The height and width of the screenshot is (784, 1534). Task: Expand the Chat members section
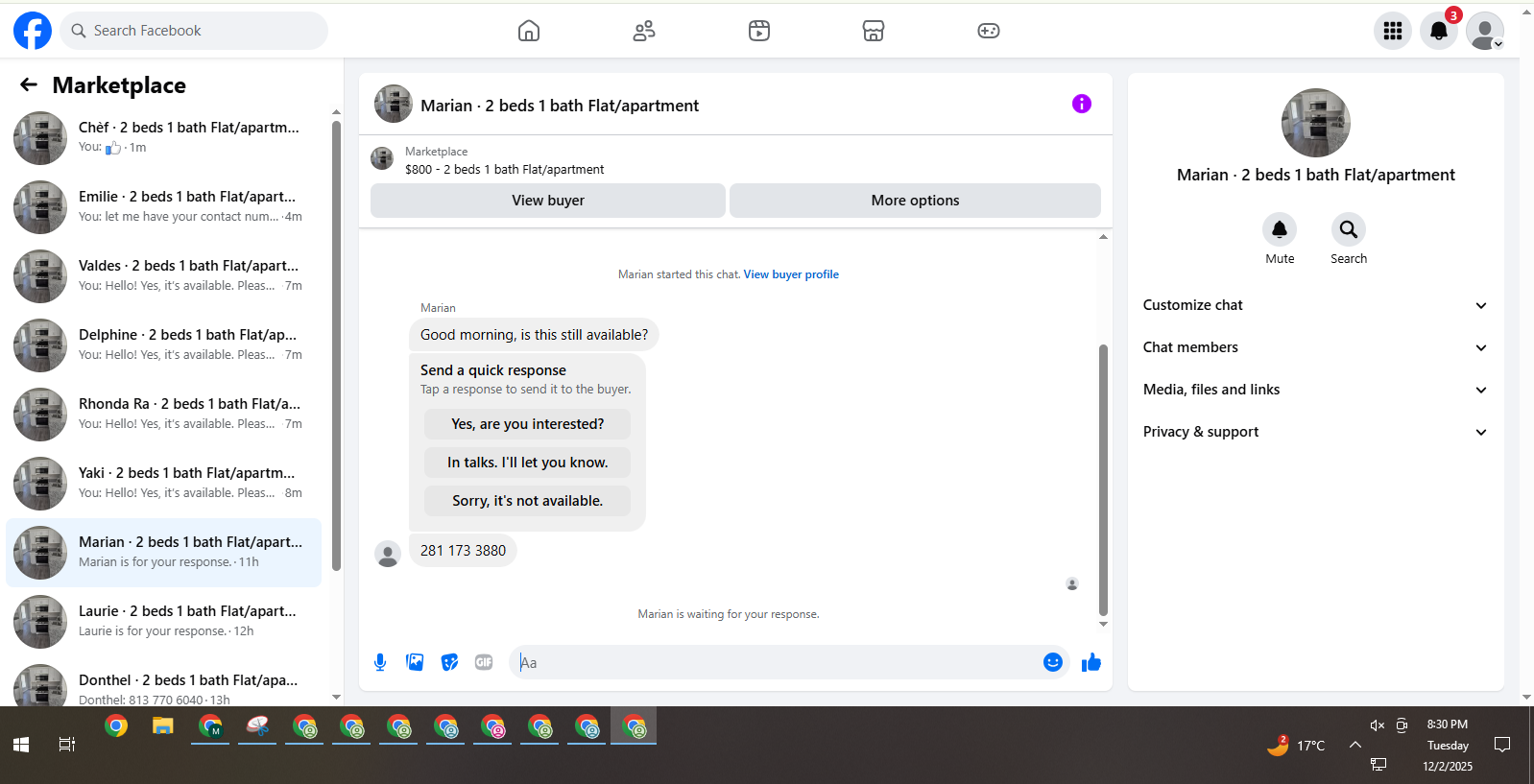tap(1315, 347)
